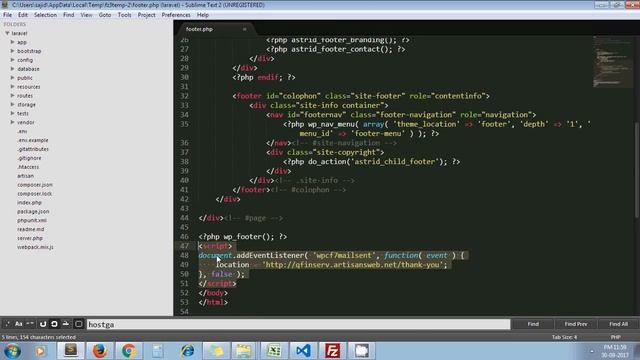Screen dimensions: 640x360
Task: Toggle case sensitive Aa option
Action: [x=19, y=324]
